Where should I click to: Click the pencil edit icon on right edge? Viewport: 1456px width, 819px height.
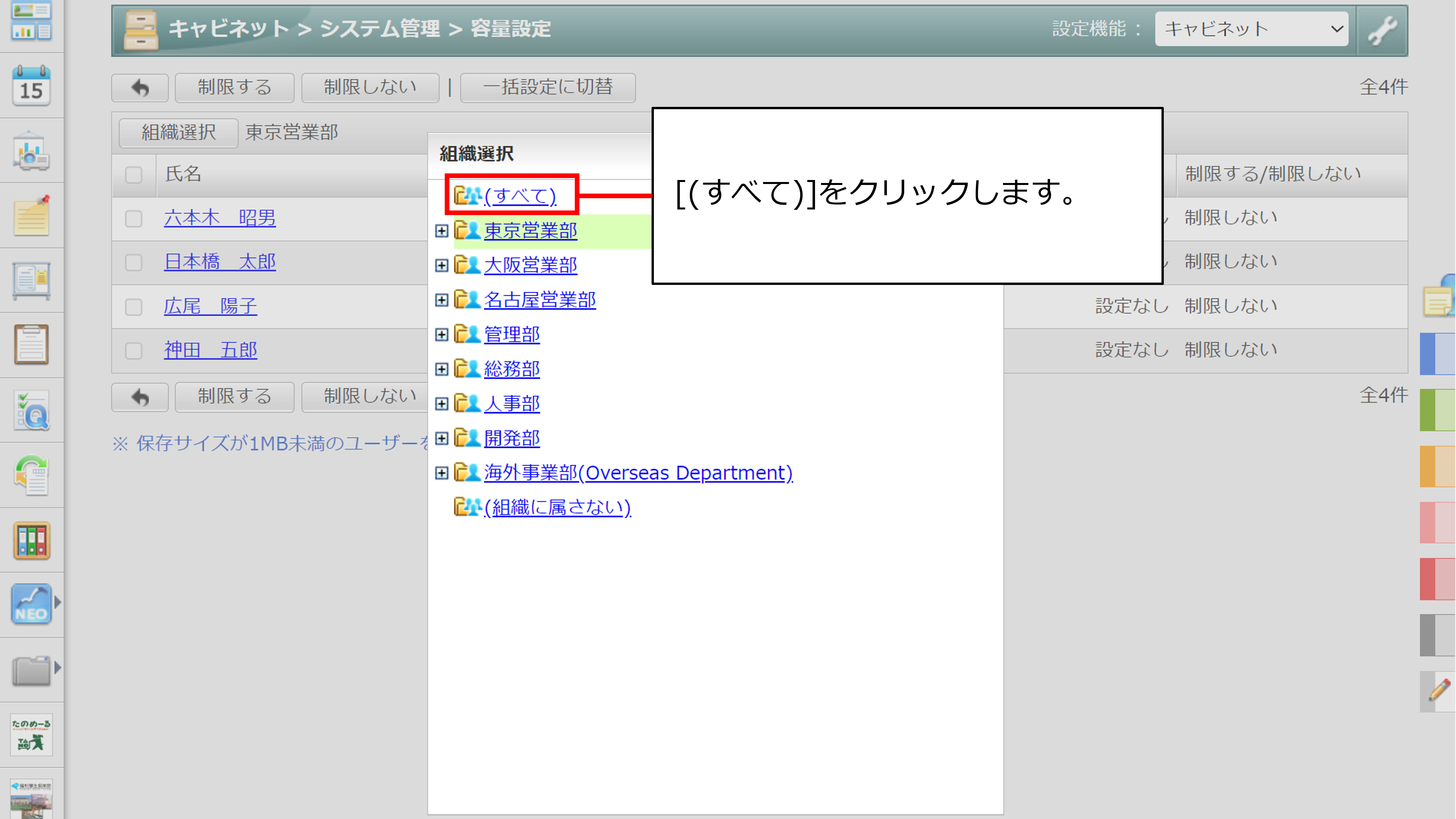point(1438,691)
